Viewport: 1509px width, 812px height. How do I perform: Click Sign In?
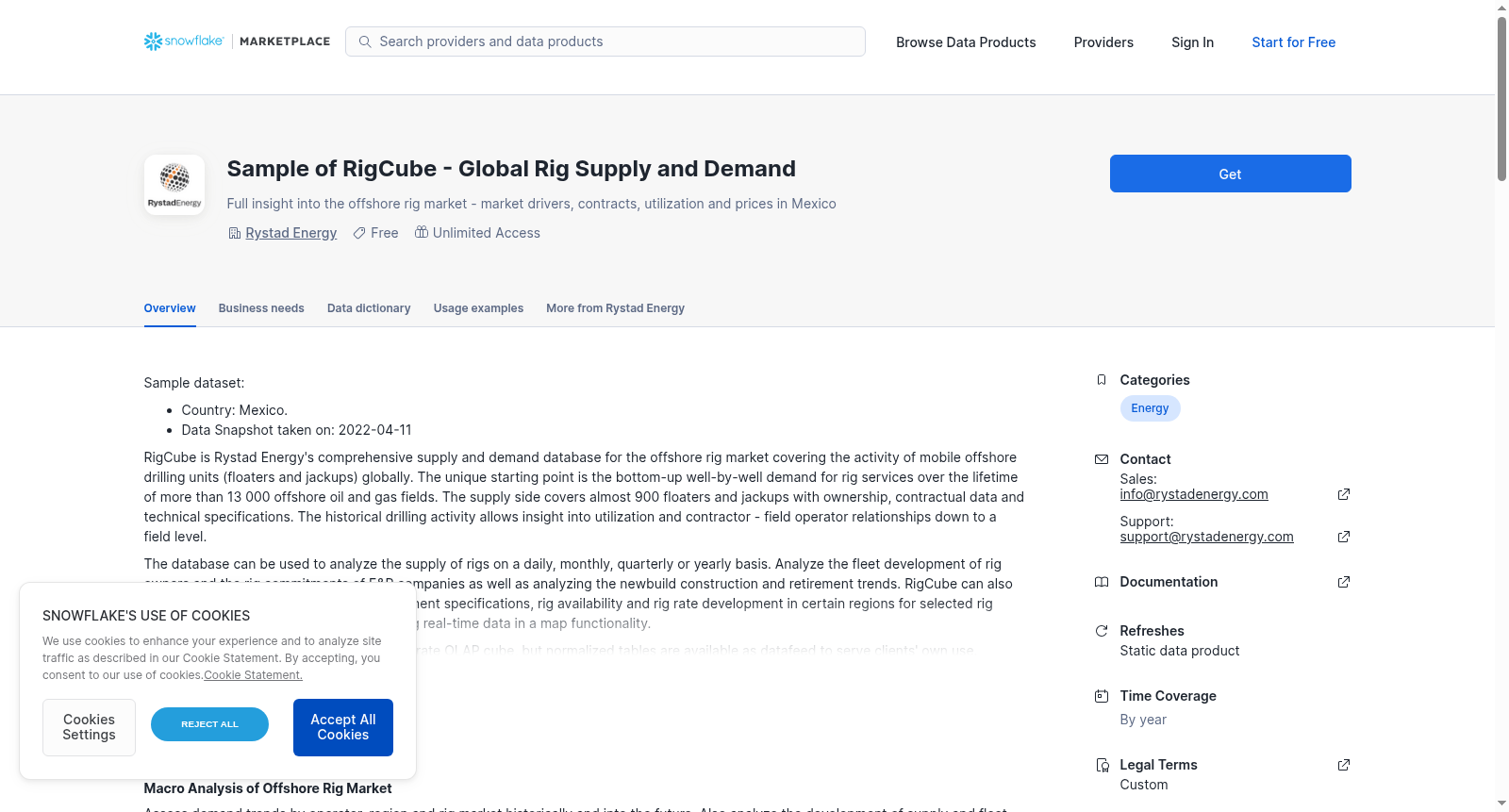(1192, 42)
